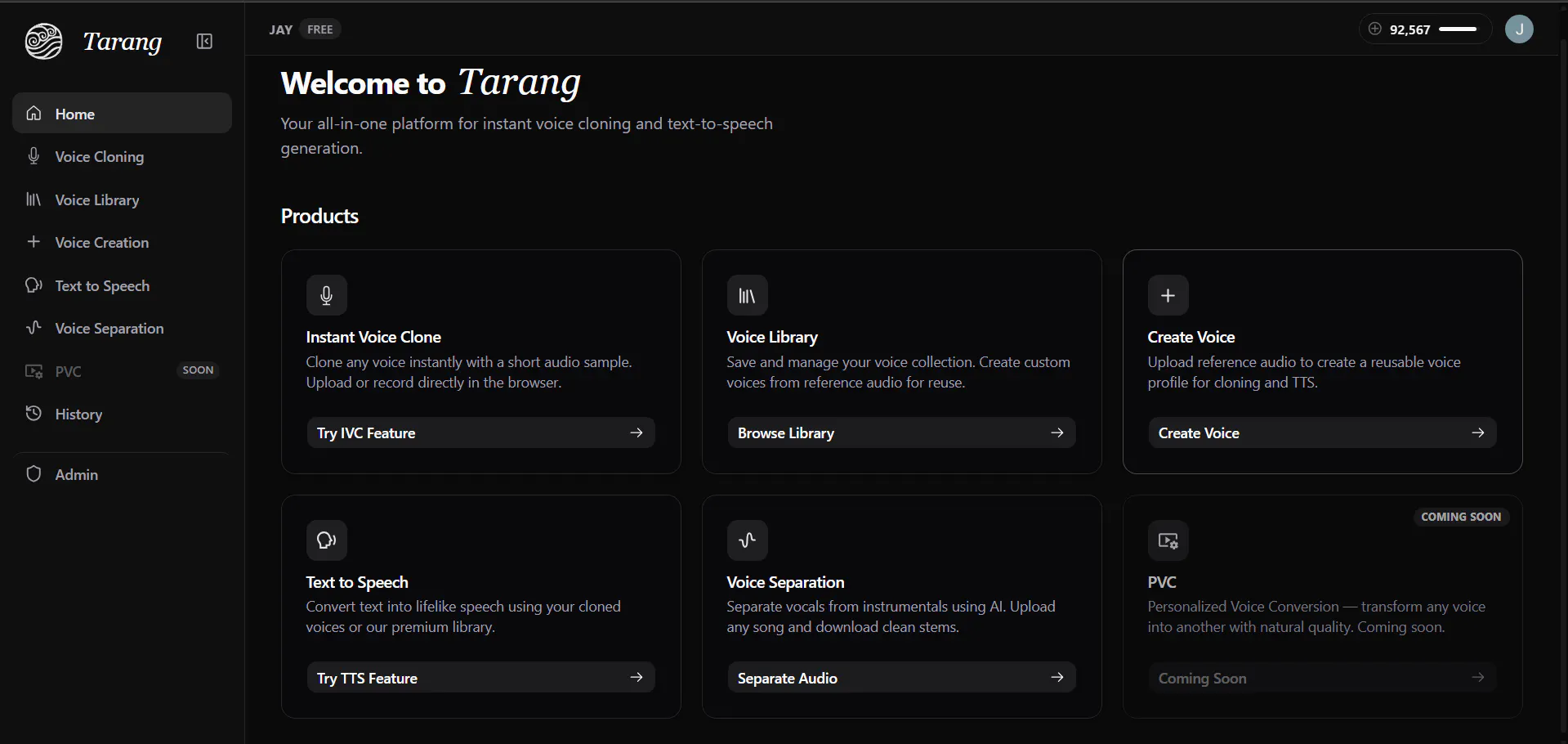Click the PVC card title
1568x744 pixels.
1162,582
